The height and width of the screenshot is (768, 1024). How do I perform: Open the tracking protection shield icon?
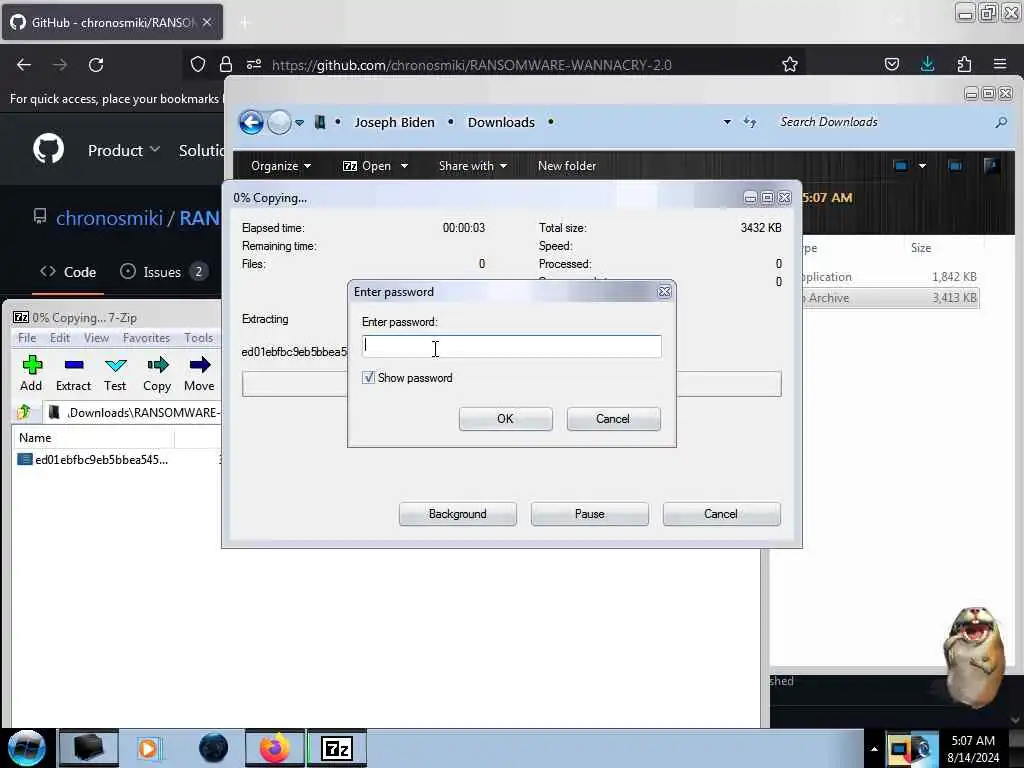pyautogui.click(x=198, y=64)
